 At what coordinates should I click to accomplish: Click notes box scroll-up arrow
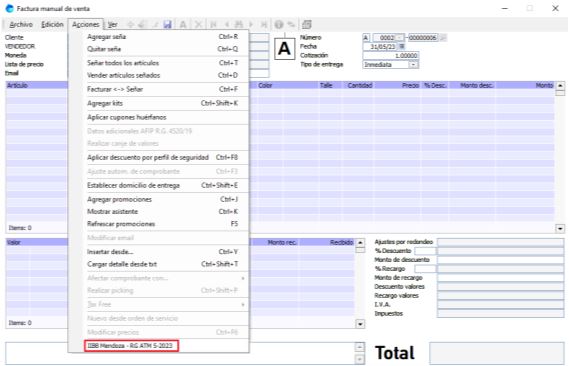(x=359, y=347)
